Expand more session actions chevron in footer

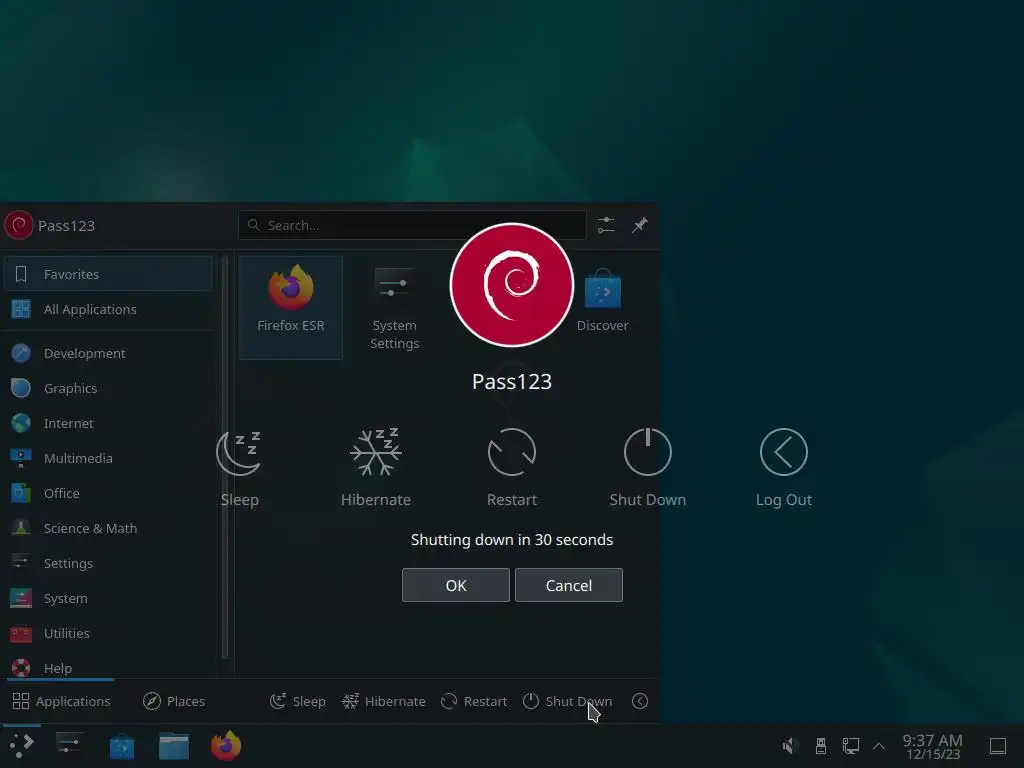[x=640, y=701]
